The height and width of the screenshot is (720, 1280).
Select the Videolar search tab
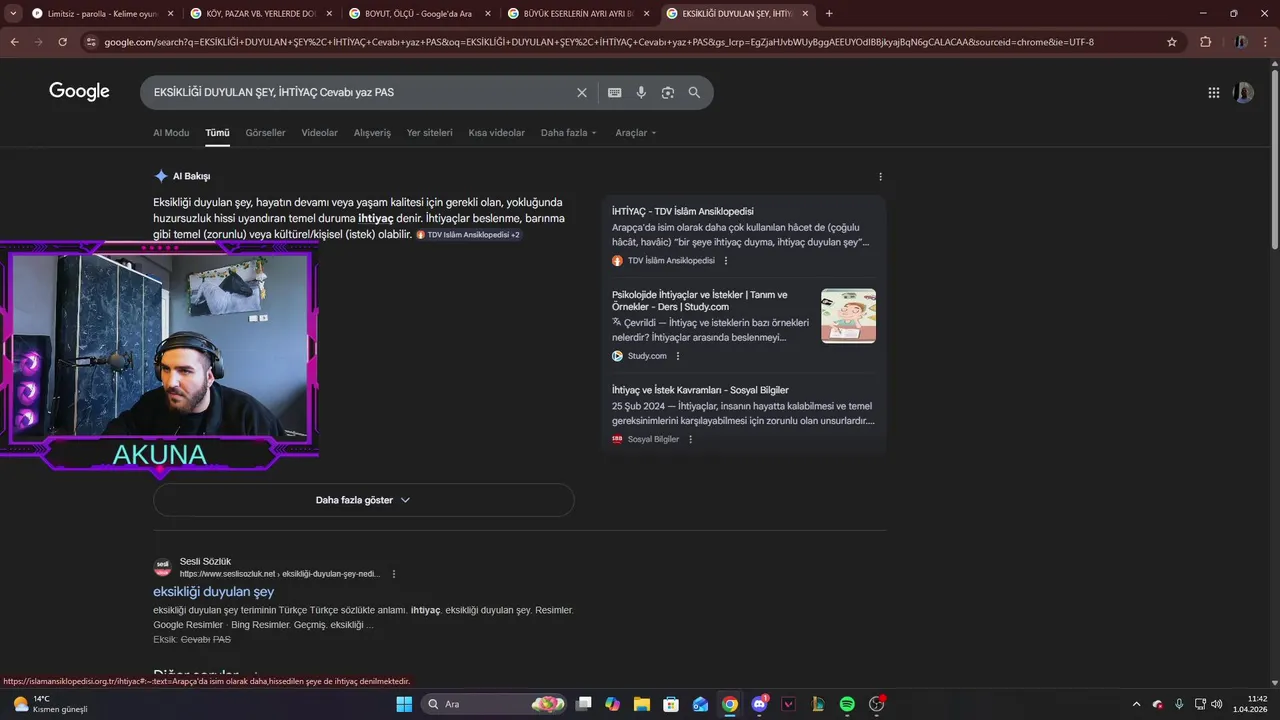320,133
